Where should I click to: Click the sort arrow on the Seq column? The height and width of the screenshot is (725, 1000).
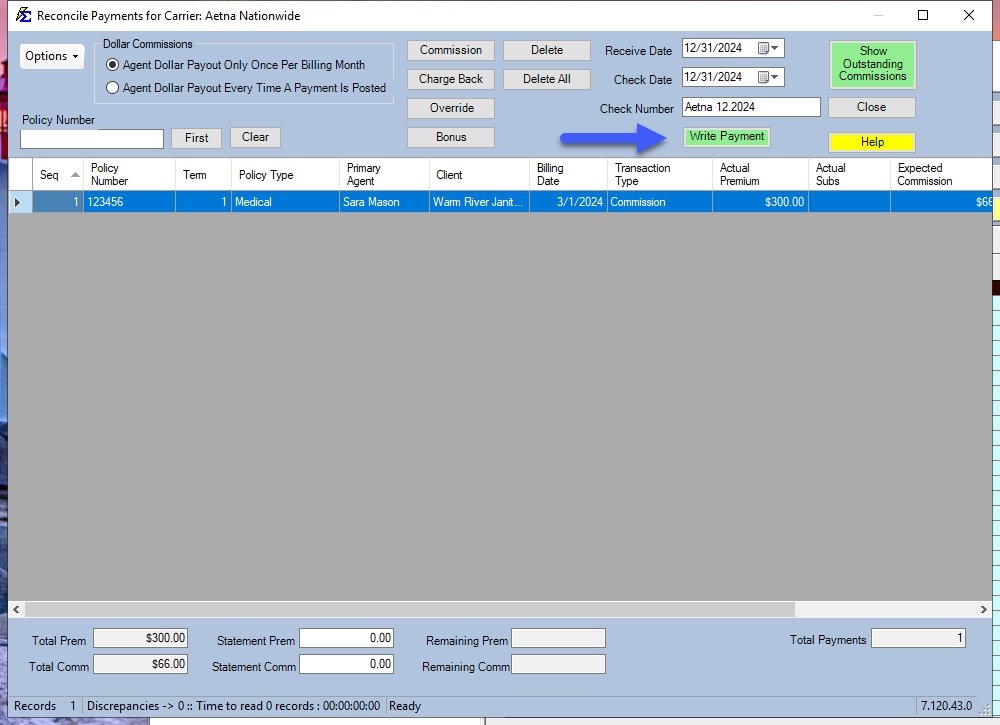coord(74,173)
